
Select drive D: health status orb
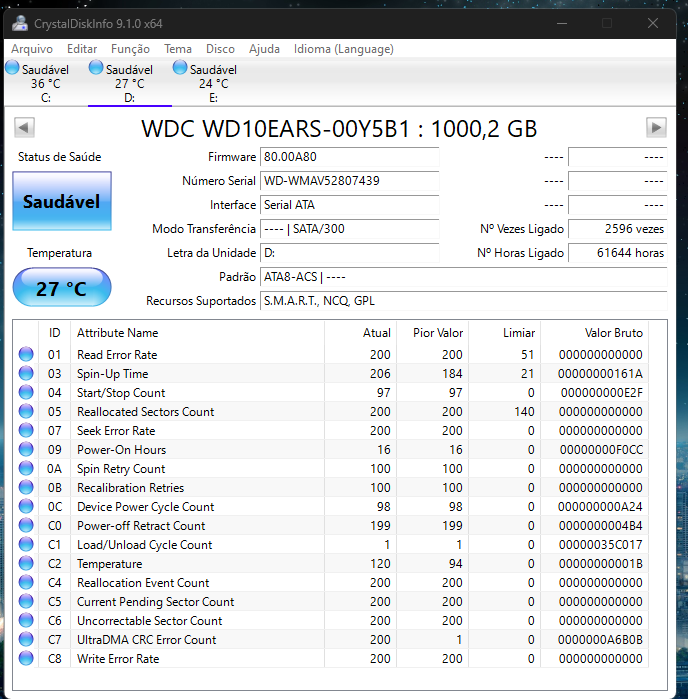pyautogui.click(x=96, y=68)
